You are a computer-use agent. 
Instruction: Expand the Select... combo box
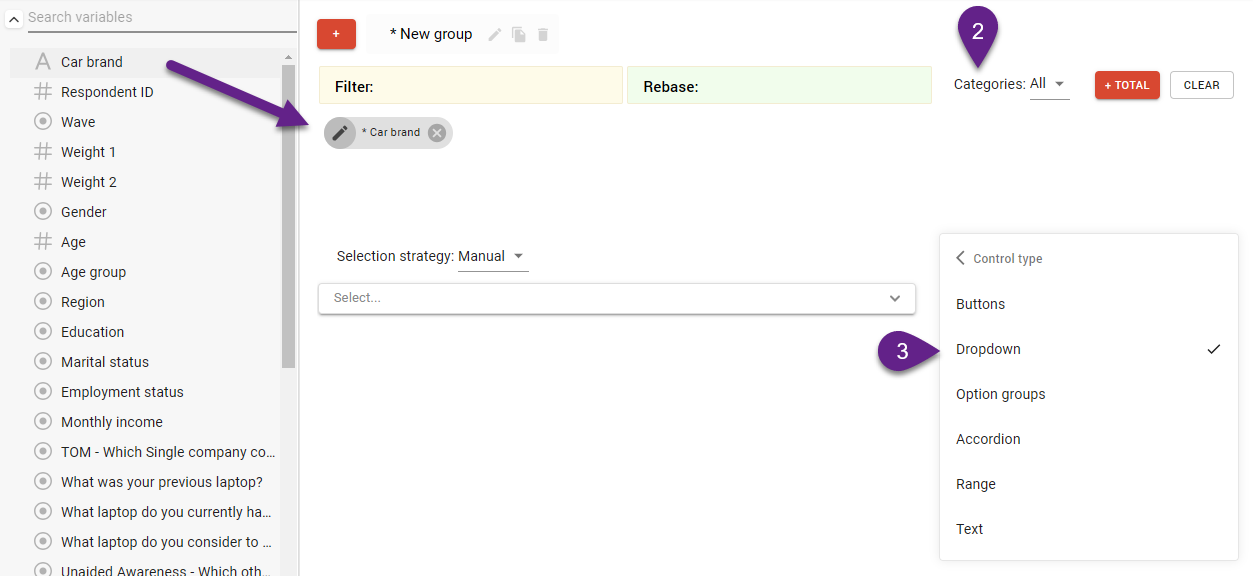tap(616, 298)
